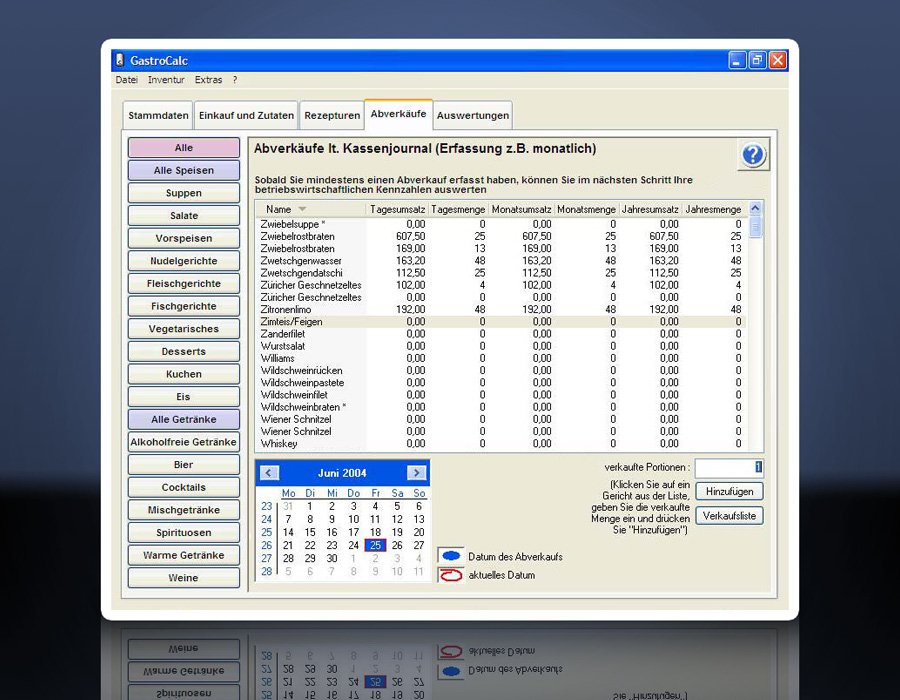Switch to the Stammdaten tab
Image resolution: width=900 pixels, height=700 pixels.
[158, 115]
